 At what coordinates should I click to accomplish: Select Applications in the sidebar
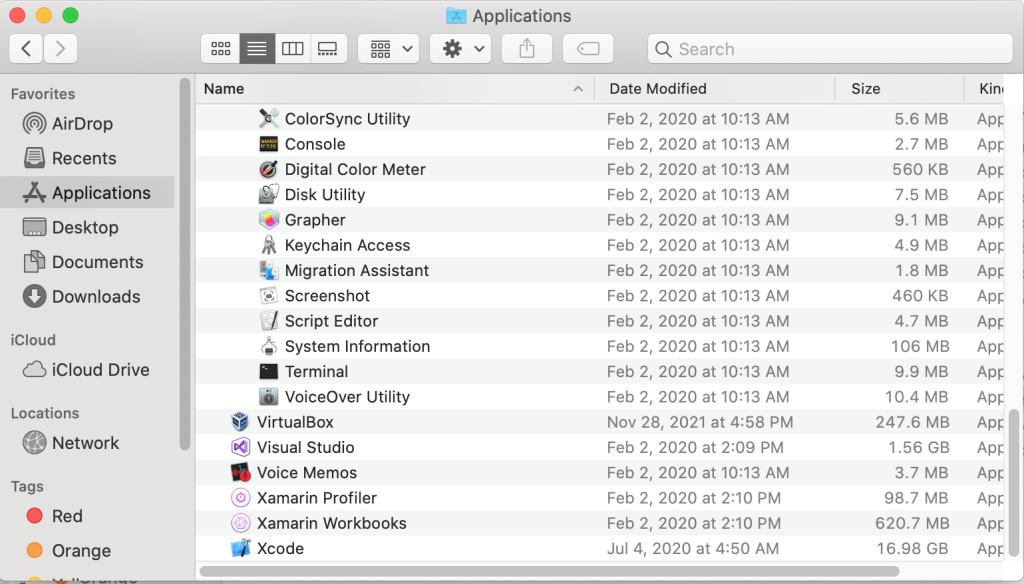(87, 193)
